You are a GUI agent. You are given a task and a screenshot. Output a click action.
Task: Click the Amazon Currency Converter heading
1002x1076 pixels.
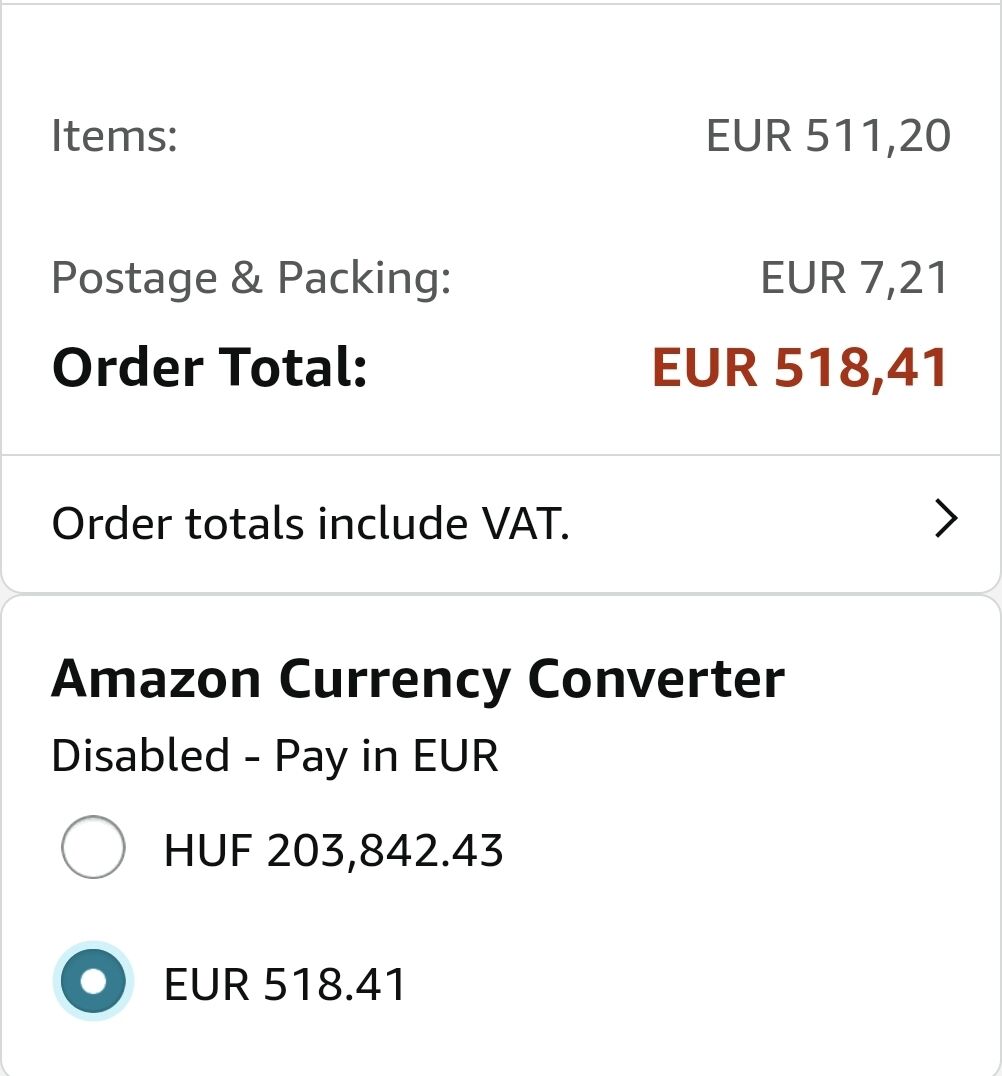click(418, 679)
